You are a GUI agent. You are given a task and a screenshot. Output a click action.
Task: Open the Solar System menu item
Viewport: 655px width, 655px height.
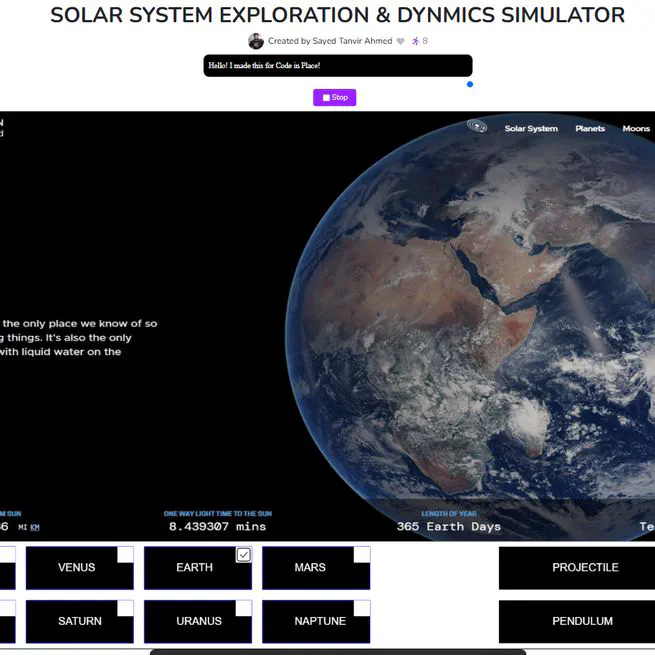pyautogui.click(x=531, y=129)
